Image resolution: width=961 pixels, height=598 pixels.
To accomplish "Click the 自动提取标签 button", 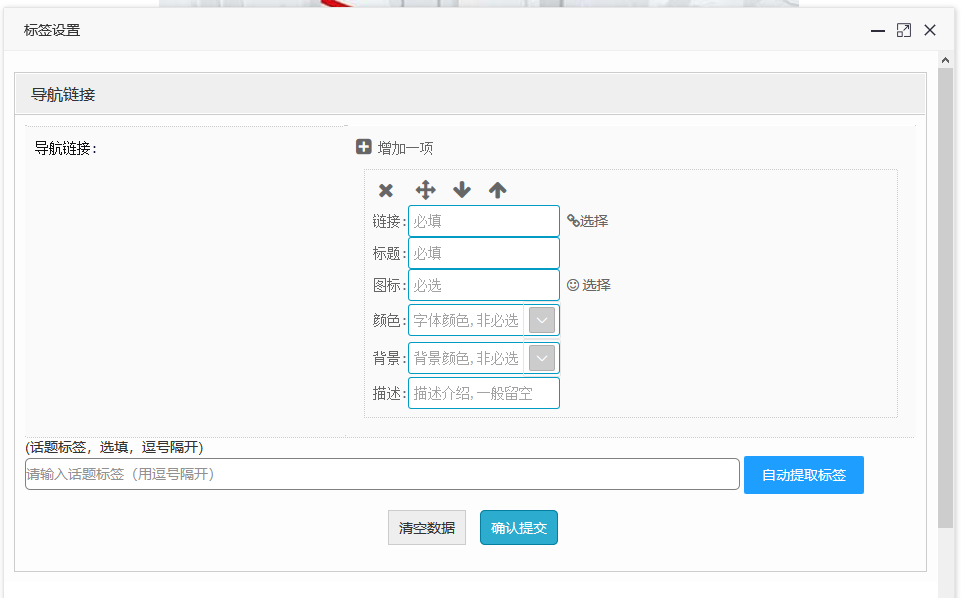I will tap(803, 475).
